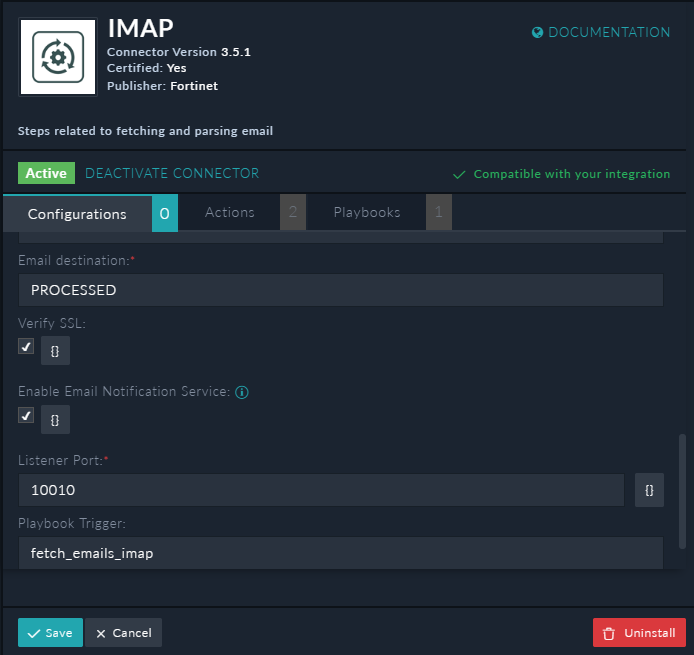
Task: Click the Save button
Action: click(x=50, y=632)
